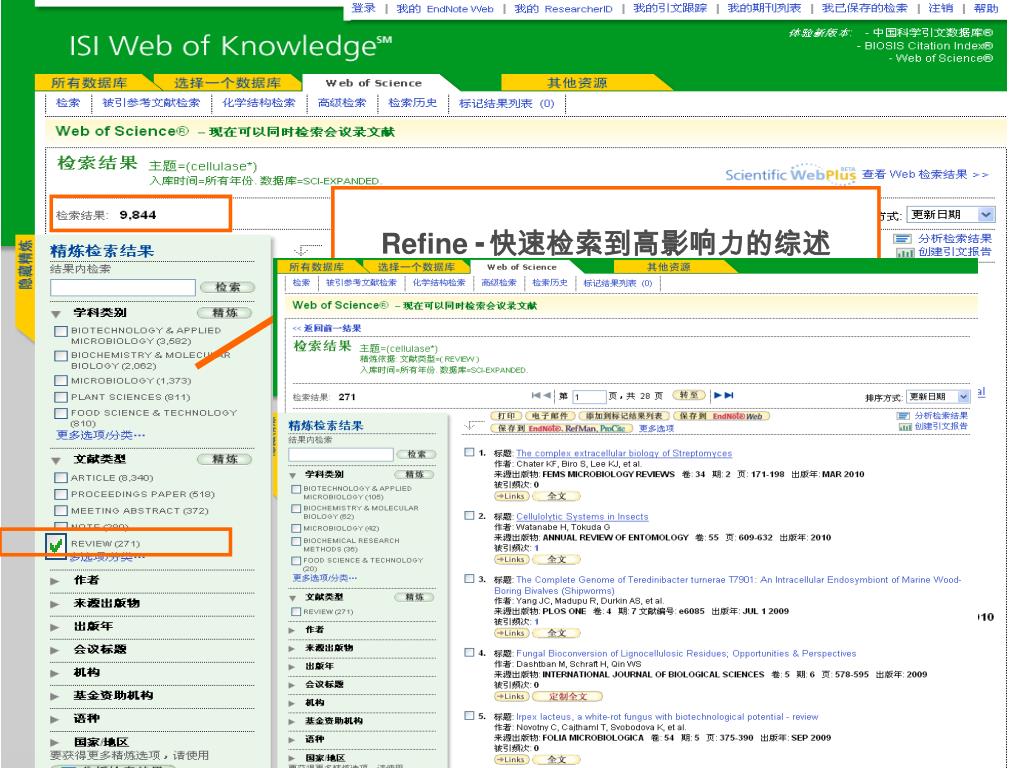The height and width of the screenshot is (768, 1024).
Task: Click the 转至 page button
Action: coord(688,395)
